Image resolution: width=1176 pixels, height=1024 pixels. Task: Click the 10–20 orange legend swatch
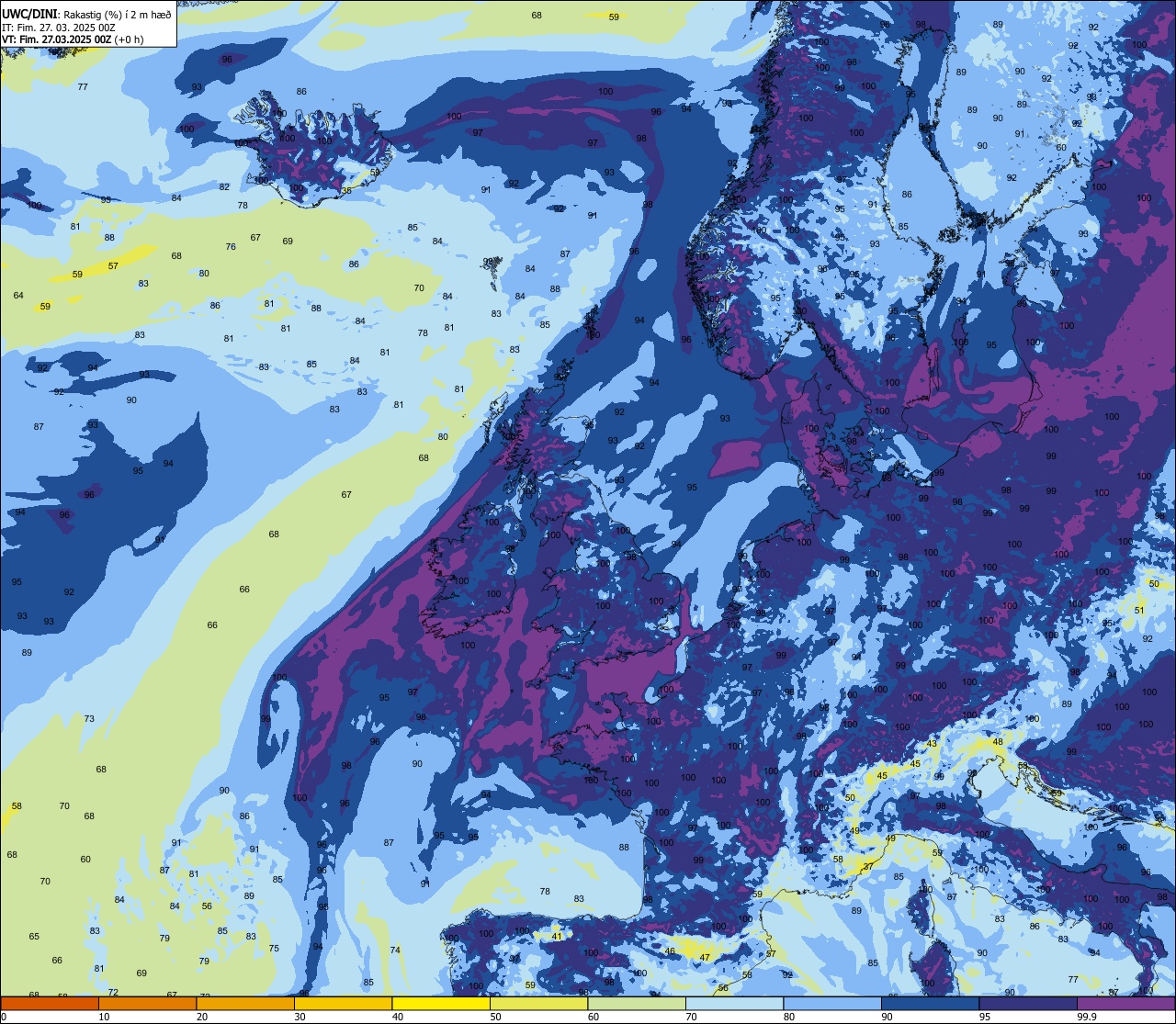click(x=147, y=1003)
